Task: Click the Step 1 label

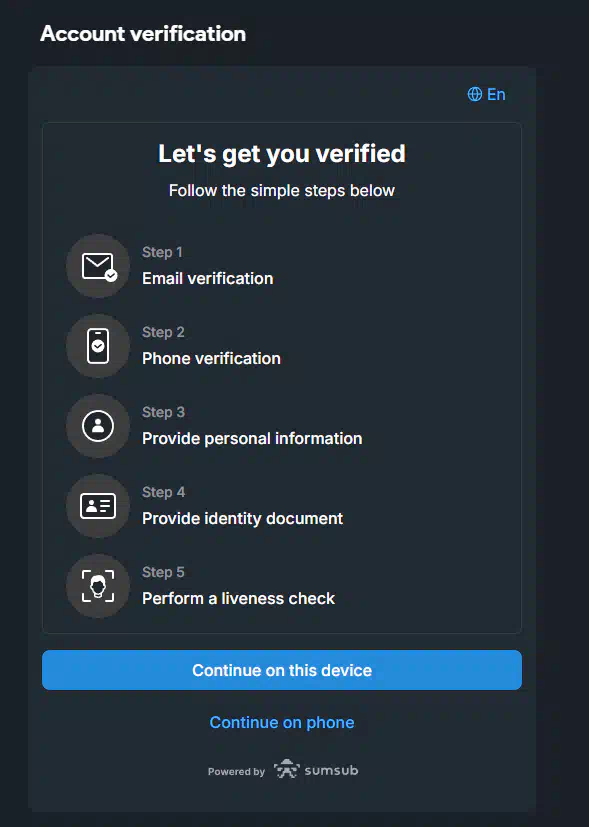Action: [x=162, y=252]
